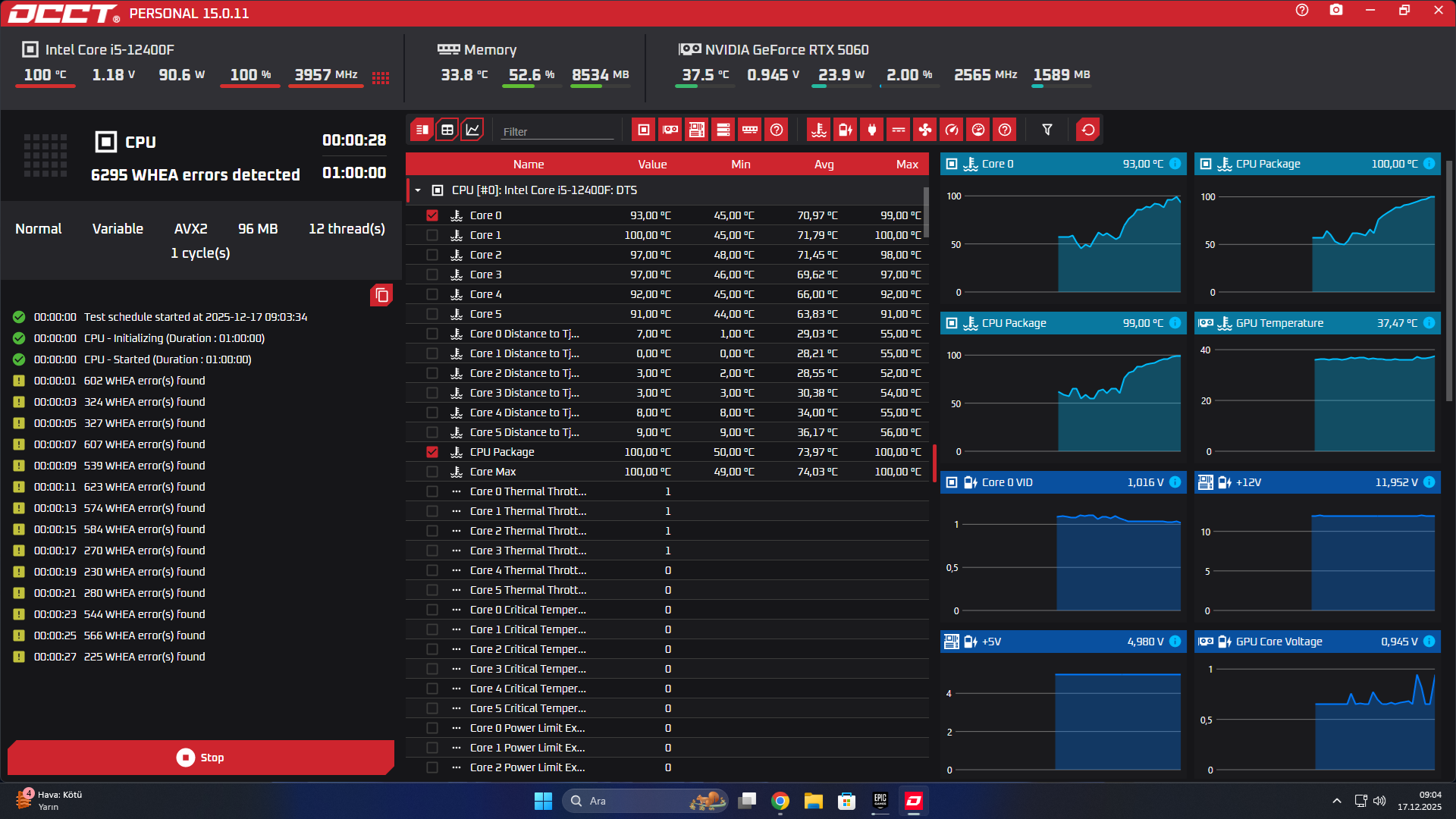
Task: Uncheck the Core 0 sensor checkbox
Action: click(432, 215)
